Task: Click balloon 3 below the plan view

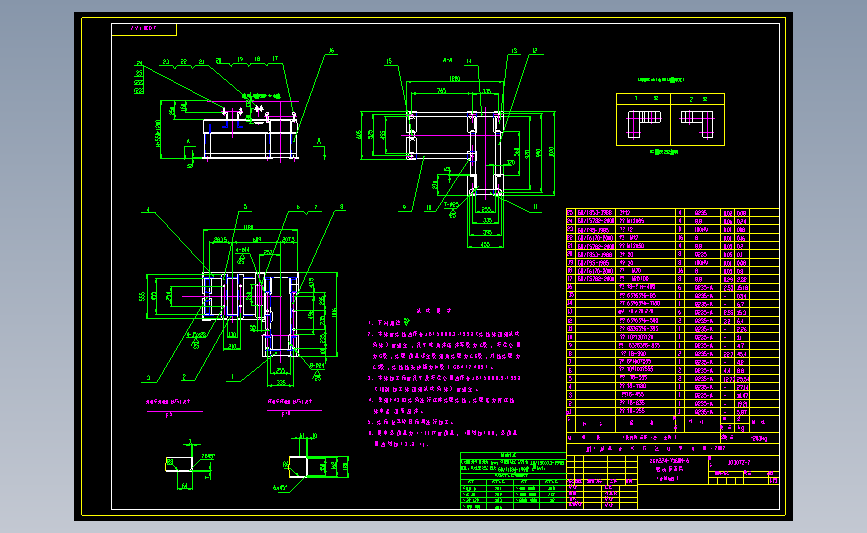Action: click(x=148, y=378)
